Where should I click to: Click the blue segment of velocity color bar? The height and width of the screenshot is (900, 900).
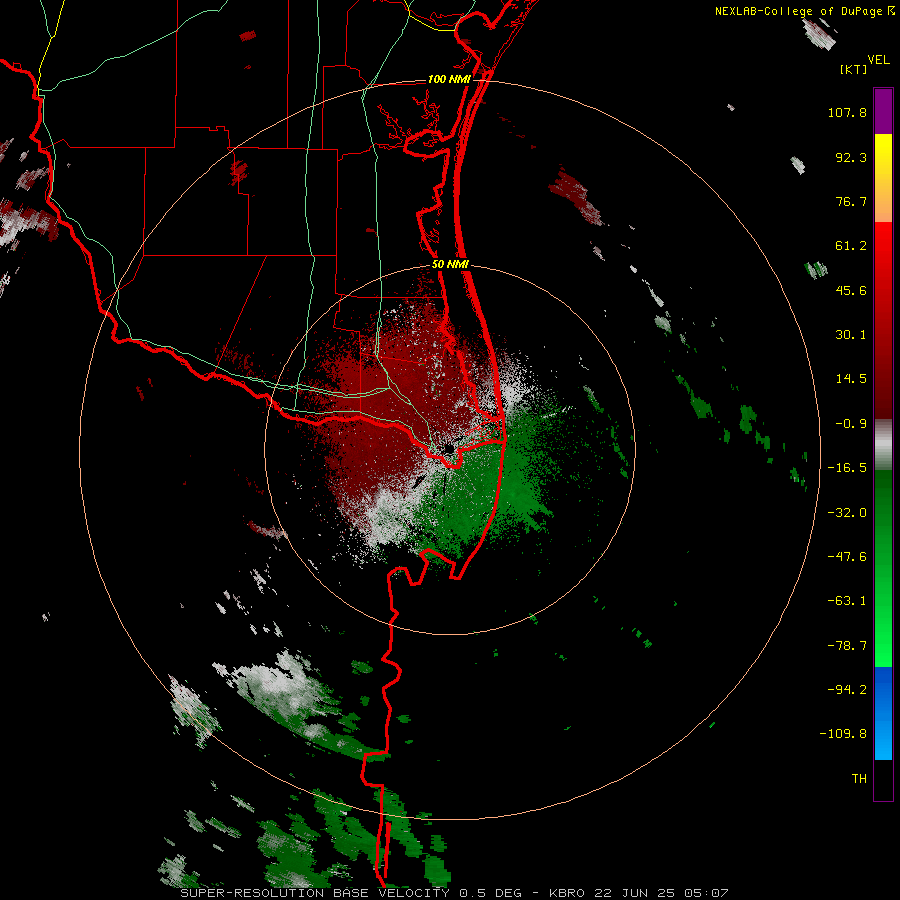coord(883,713)
